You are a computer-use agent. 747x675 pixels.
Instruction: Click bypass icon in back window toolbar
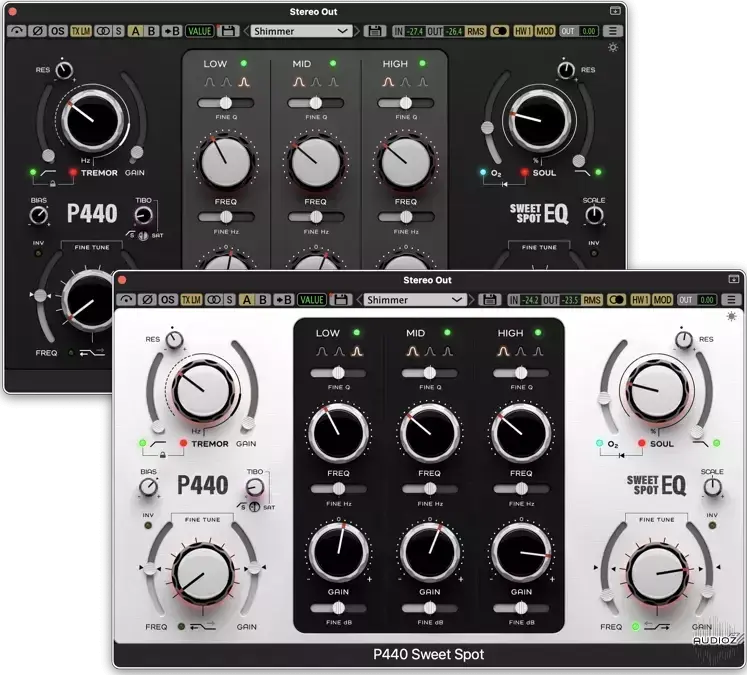coord(17,31)
